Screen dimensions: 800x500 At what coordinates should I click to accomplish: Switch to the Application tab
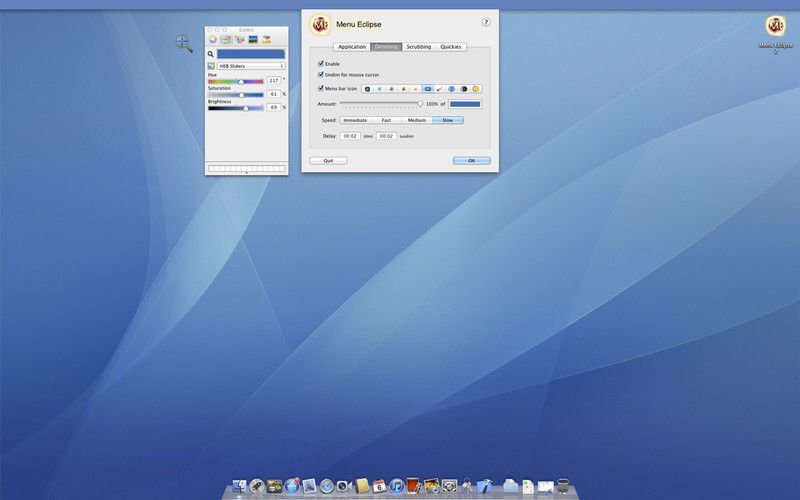[x=352, y=47]
